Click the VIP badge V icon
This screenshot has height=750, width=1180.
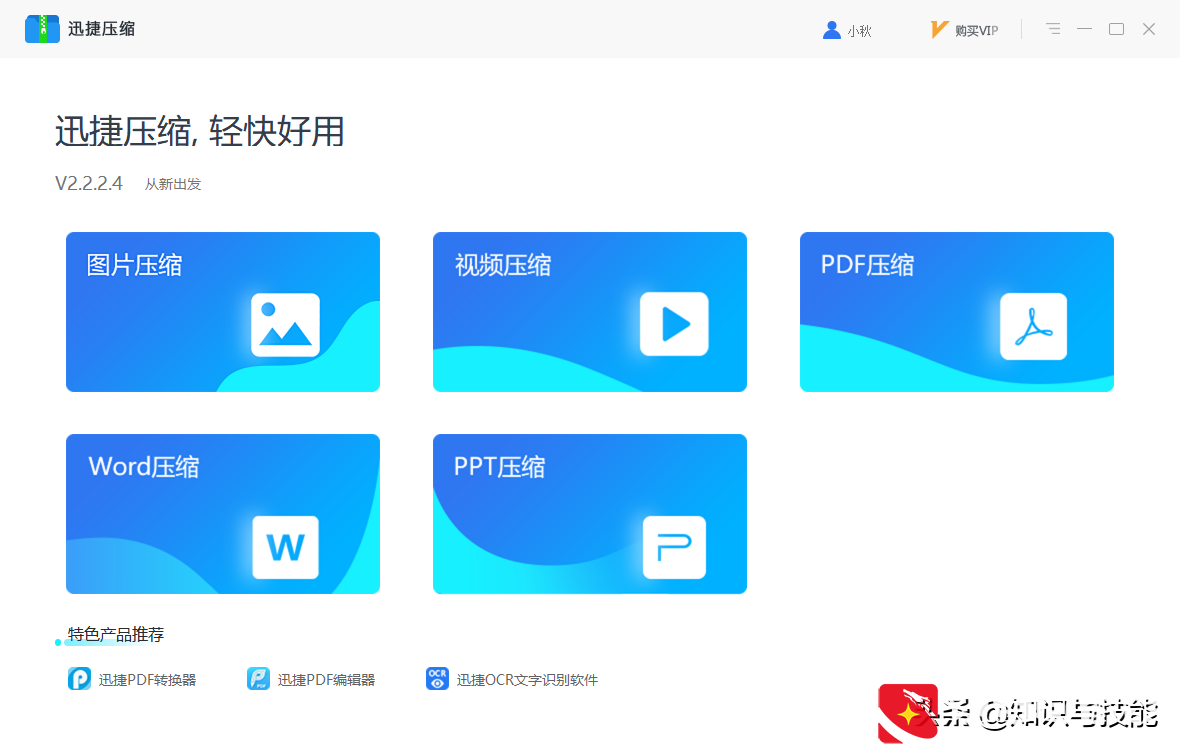(x=938, y=29)
